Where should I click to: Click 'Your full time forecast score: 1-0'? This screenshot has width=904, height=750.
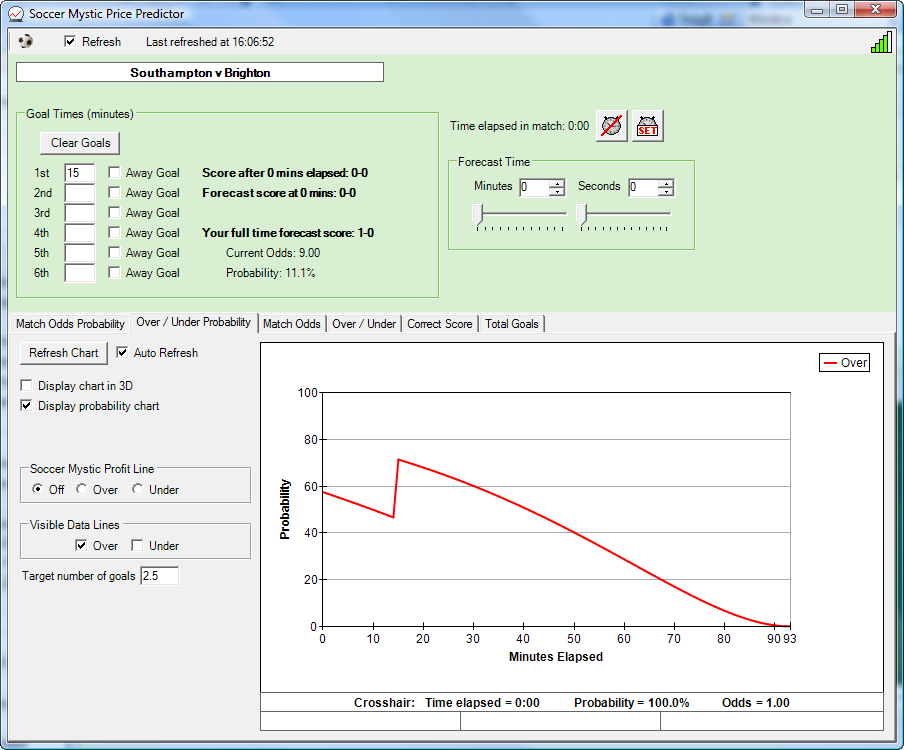coord(288,233)
